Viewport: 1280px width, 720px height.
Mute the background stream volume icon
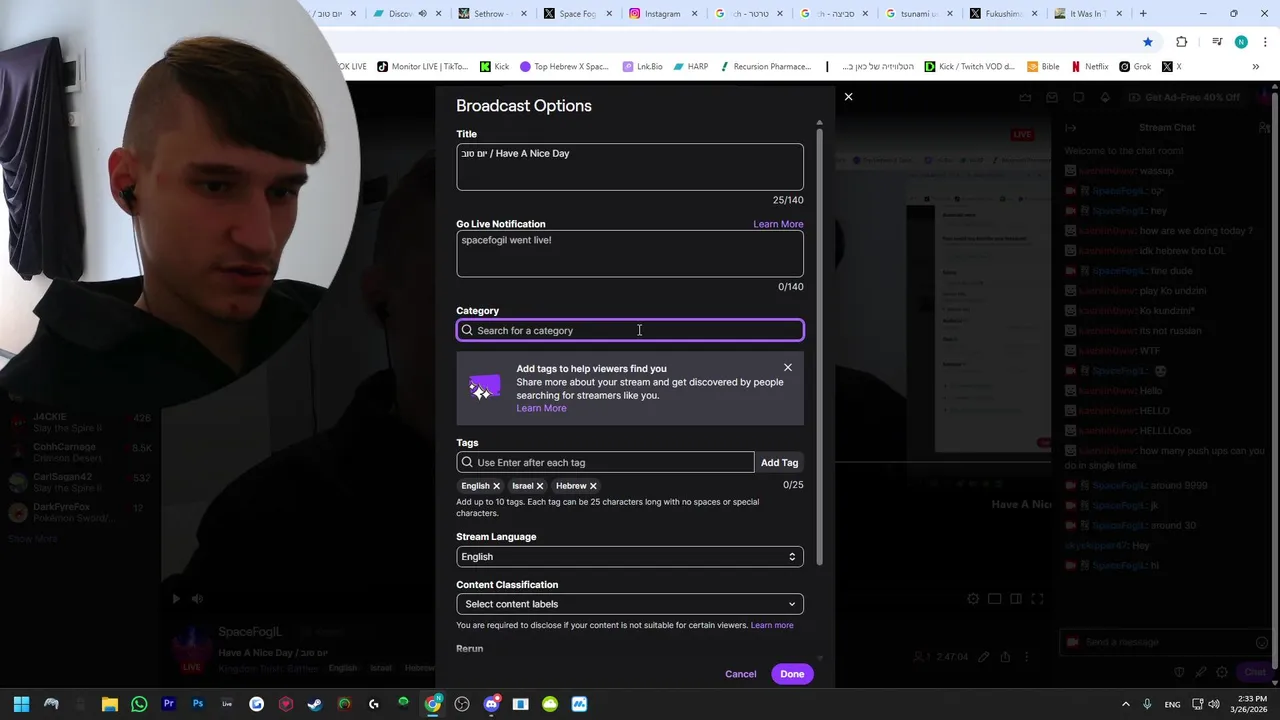coord(197,599)
